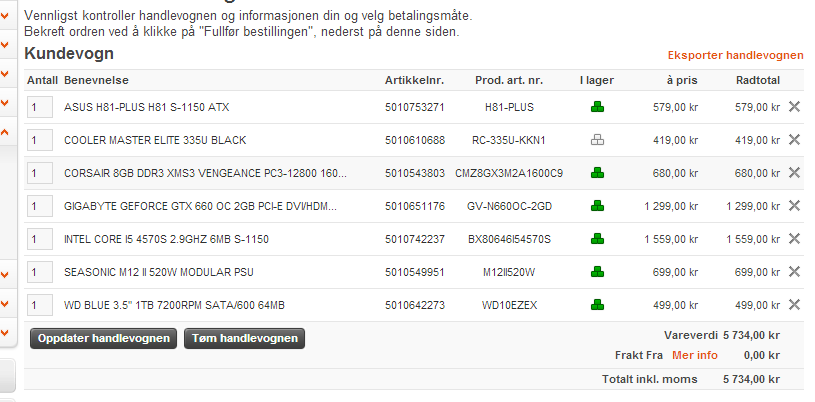
Task: Click grey stock icon for COOLER MASTER ELITE
Action: (597, 139)
